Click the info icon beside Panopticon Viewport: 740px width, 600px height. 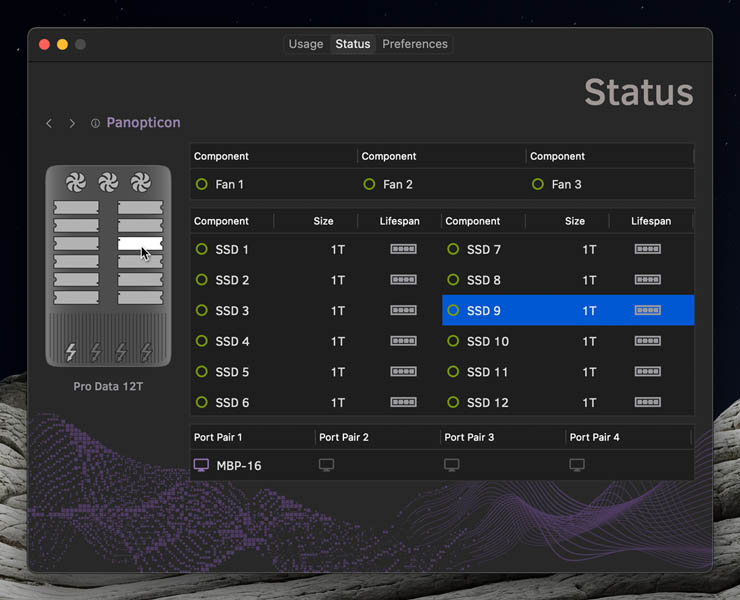click(96, 123)
